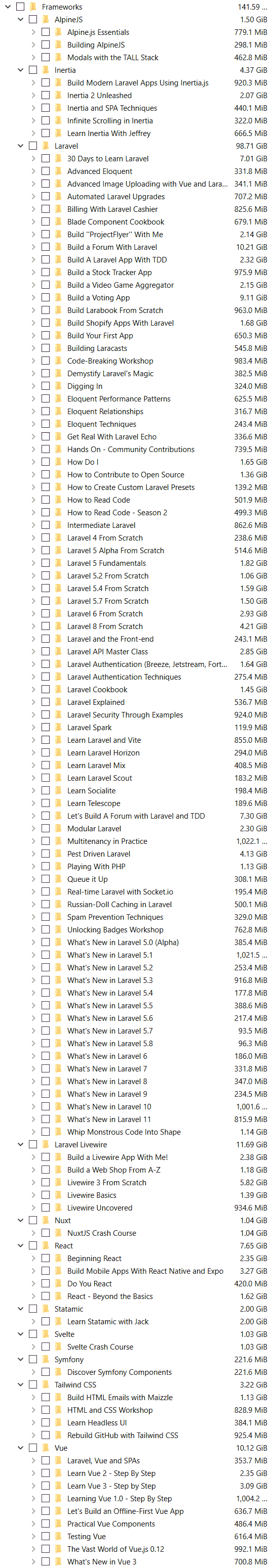This screenshot has height=1568, width=272.
Task: Check the box for Build a Forum With Laravel
Action: point(46,247)
